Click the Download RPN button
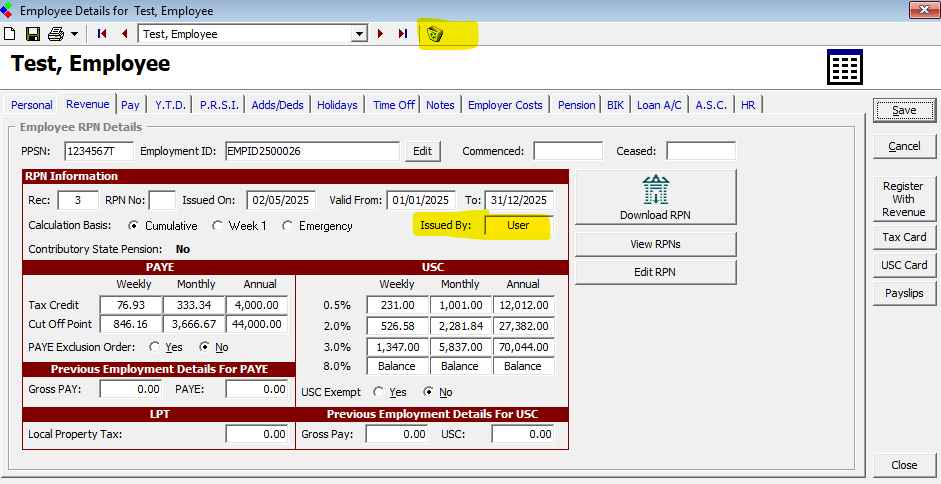Viewport: 941px width, 484px height. pyautogui.click(x=655, y=197)
